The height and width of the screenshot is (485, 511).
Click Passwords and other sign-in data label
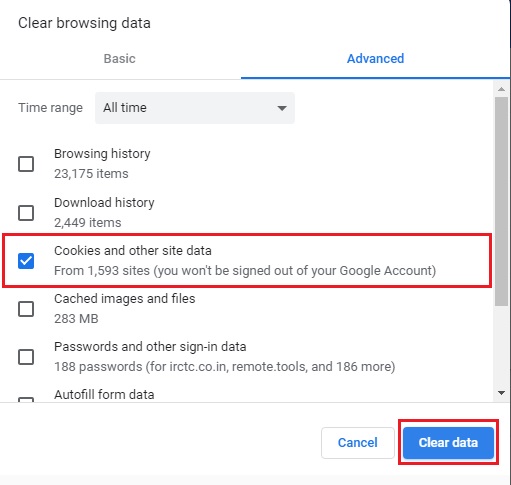pyautogui.click(x=150, y=347)
